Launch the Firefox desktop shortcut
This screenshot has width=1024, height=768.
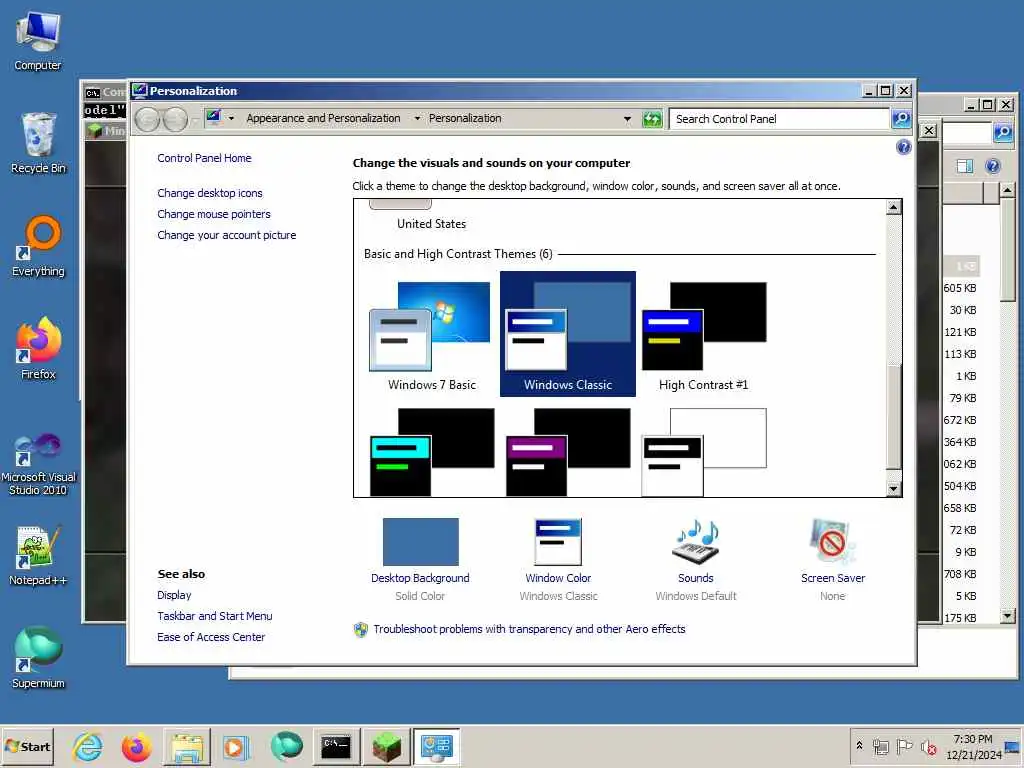[38, 349]
